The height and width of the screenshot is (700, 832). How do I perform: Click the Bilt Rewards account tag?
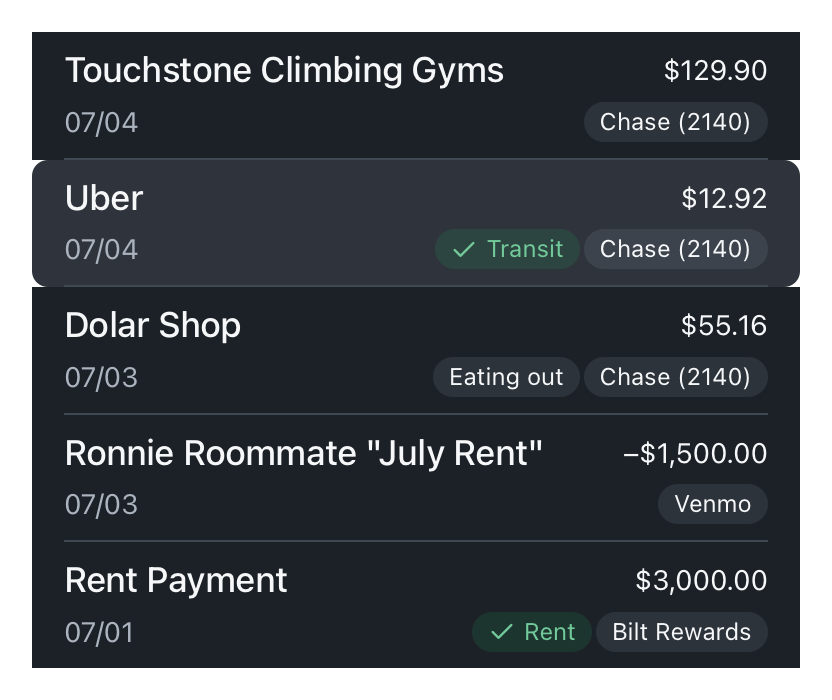click(681, 633)
